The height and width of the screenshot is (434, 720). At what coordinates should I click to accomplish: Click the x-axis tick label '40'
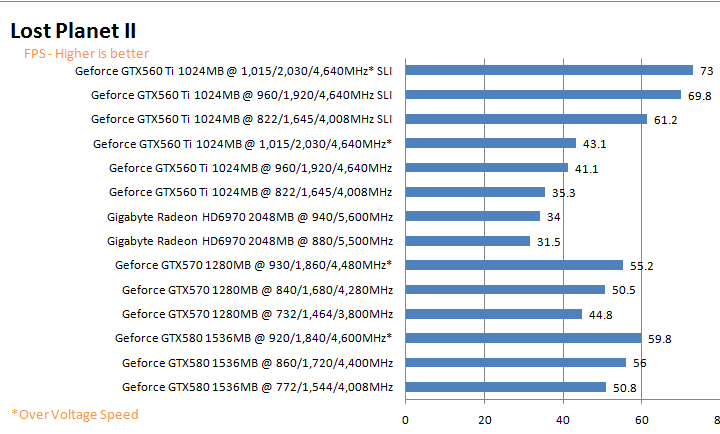point(563,420)
